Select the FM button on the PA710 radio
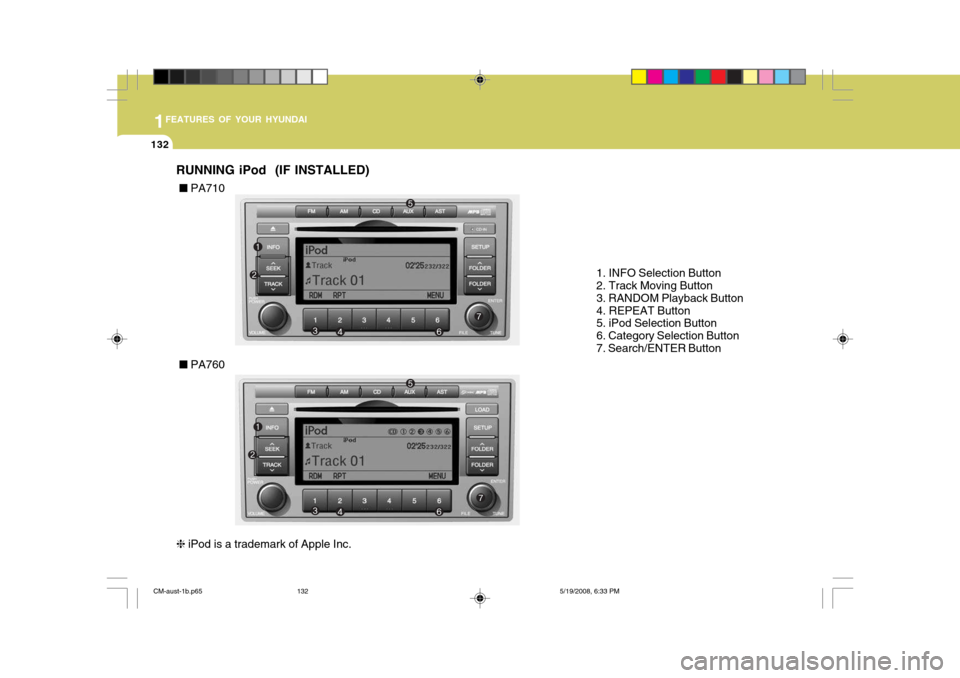The height and width of the screenshot is (678, 960). pyautogui.click(x=312, y=211)
